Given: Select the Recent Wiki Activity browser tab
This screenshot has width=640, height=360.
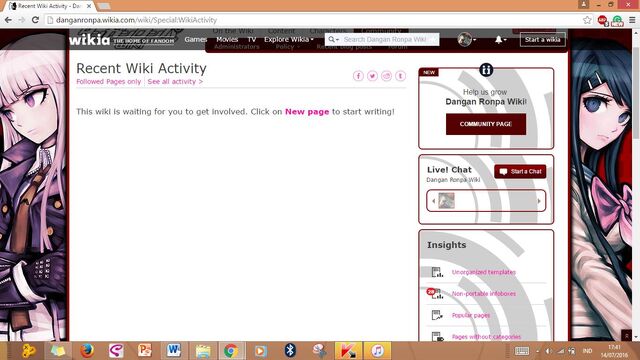Looking at the screenshot, I should click(x=49, y=6).
